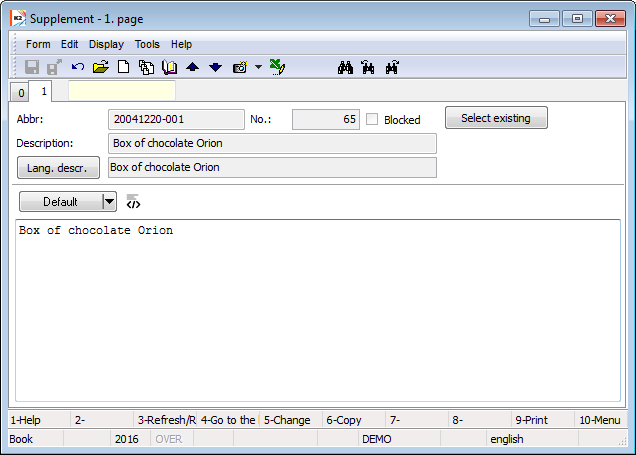Screen dimensions: 636x455
Task: Click the binoculars Find next icon
Action: (392, 67)
